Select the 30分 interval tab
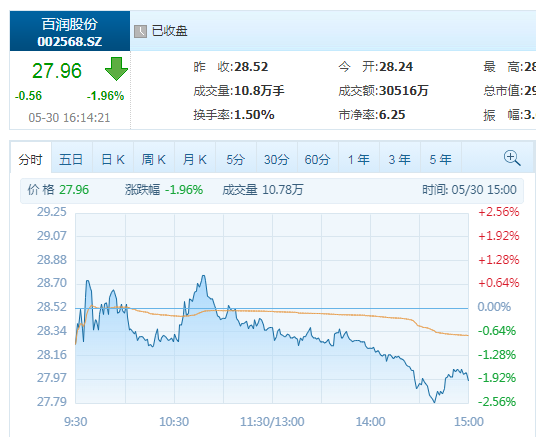 [277, 159]
